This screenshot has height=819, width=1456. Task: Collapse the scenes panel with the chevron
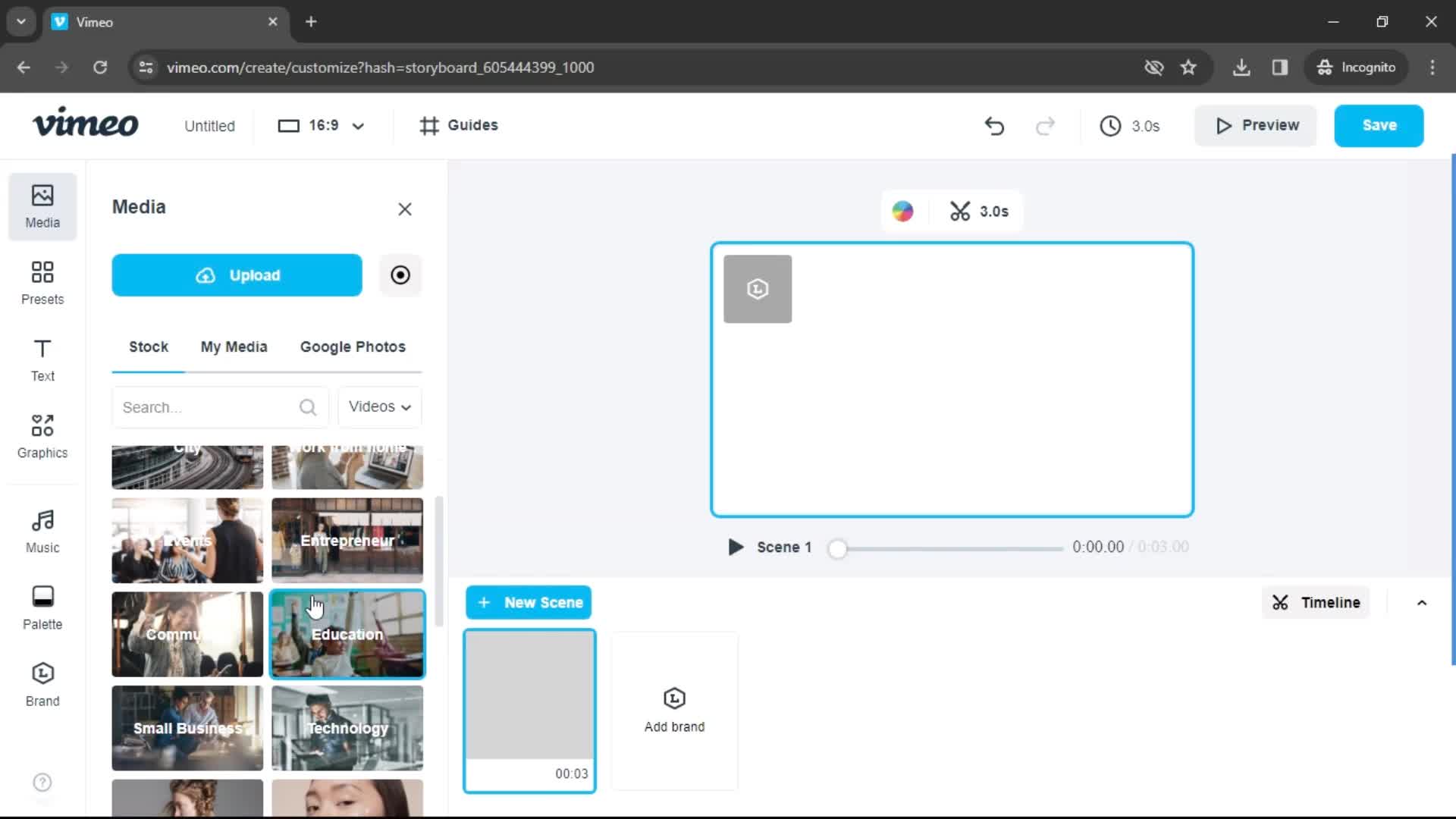coord(1422,603)
